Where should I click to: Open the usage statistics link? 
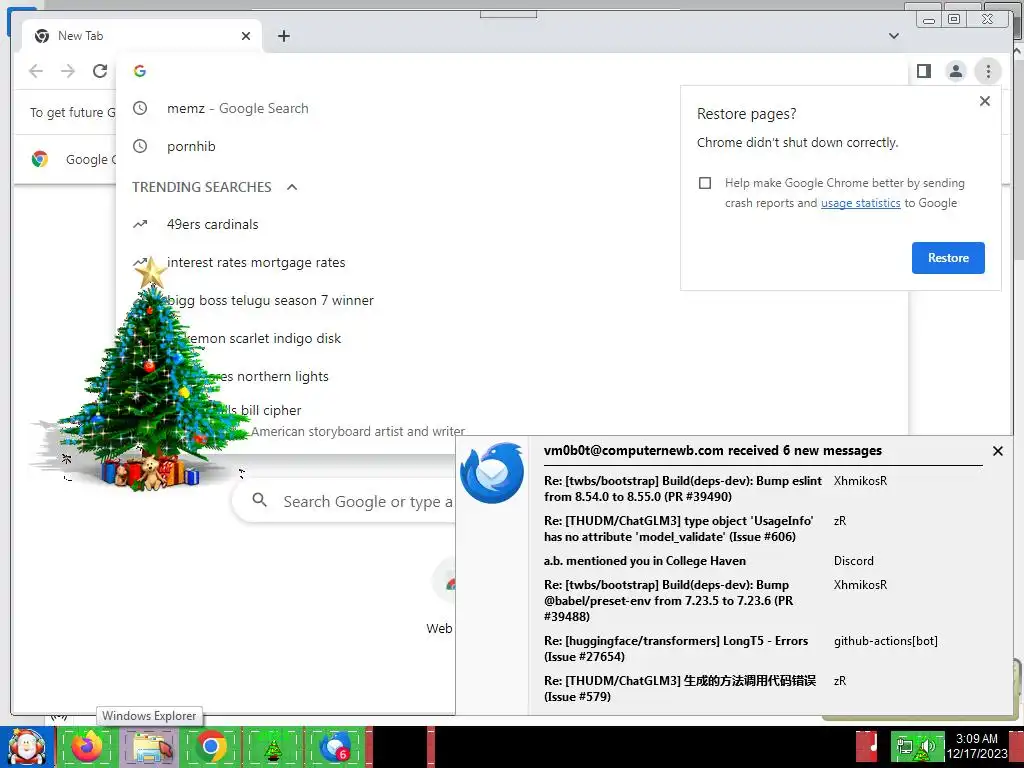click(860, 203)
